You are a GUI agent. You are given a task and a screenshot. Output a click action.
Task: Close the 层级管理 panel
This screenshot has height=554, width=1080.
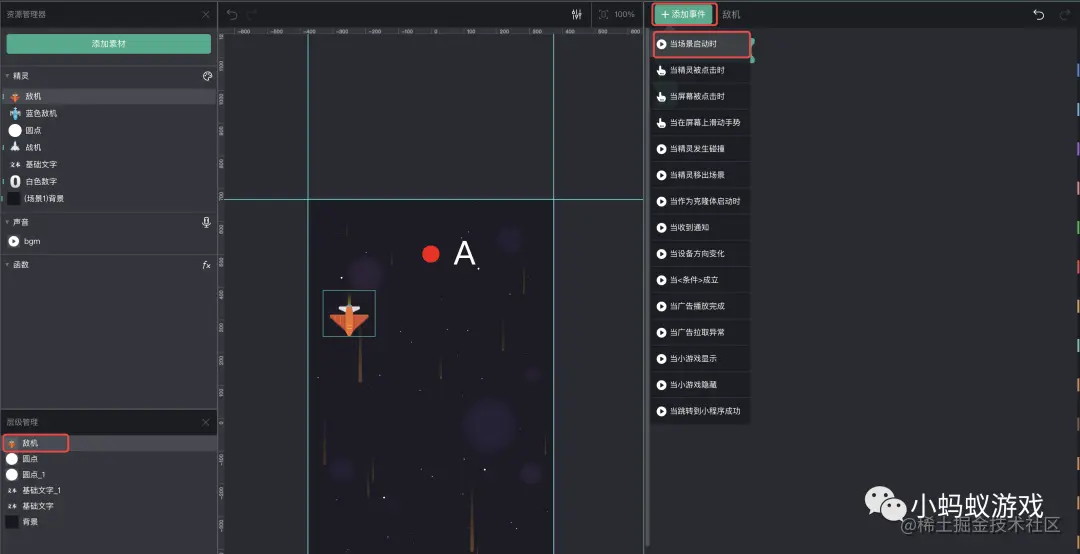click(x=205, y=422)
